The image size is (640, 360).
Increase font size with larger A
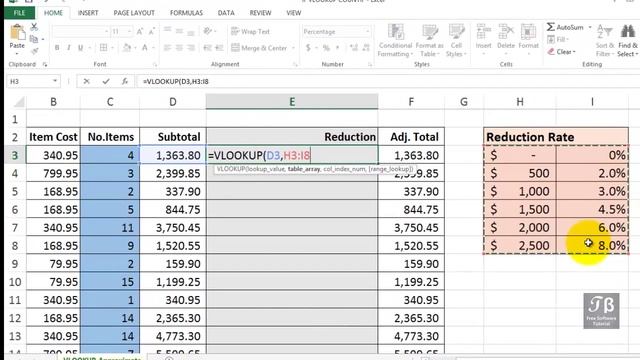pyautogui.click(x=140, y=31)
